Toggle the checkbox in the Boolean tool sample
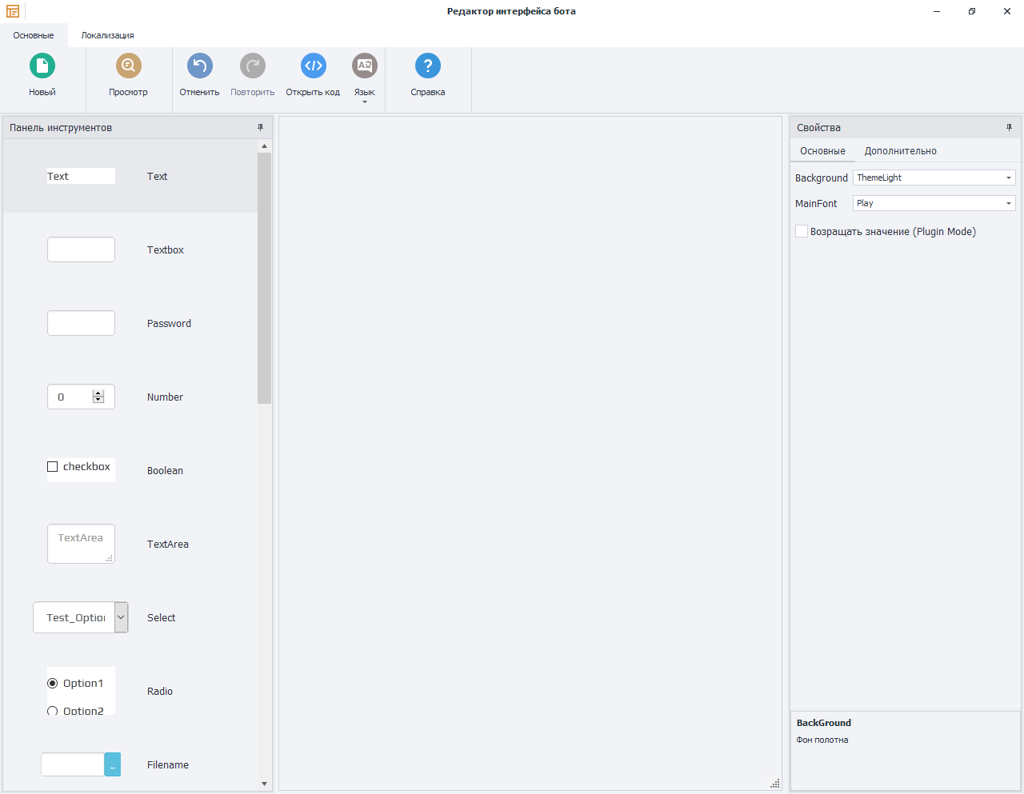Viewport: 1024px width, 794px height. 51,464
